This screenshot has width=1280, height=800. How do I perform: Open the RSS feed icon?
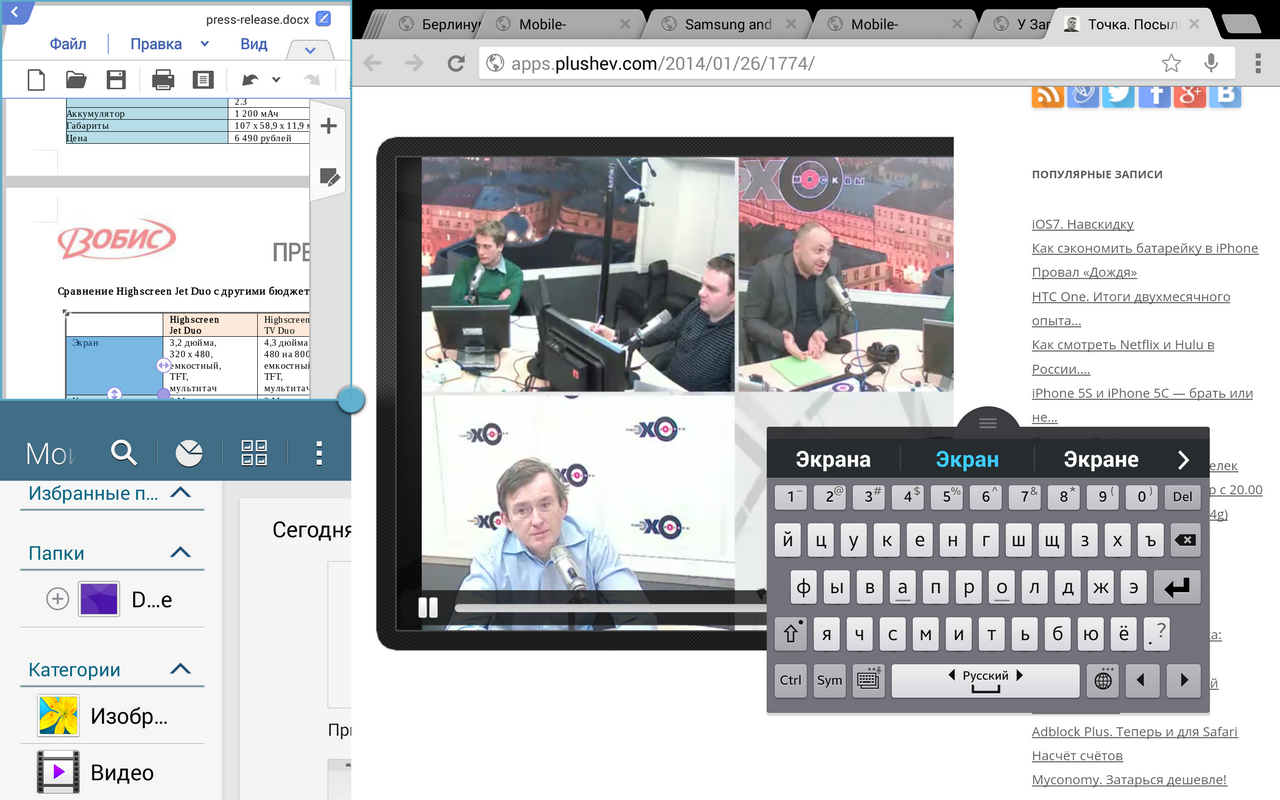pyautogui.click(x=1048, y=97)
